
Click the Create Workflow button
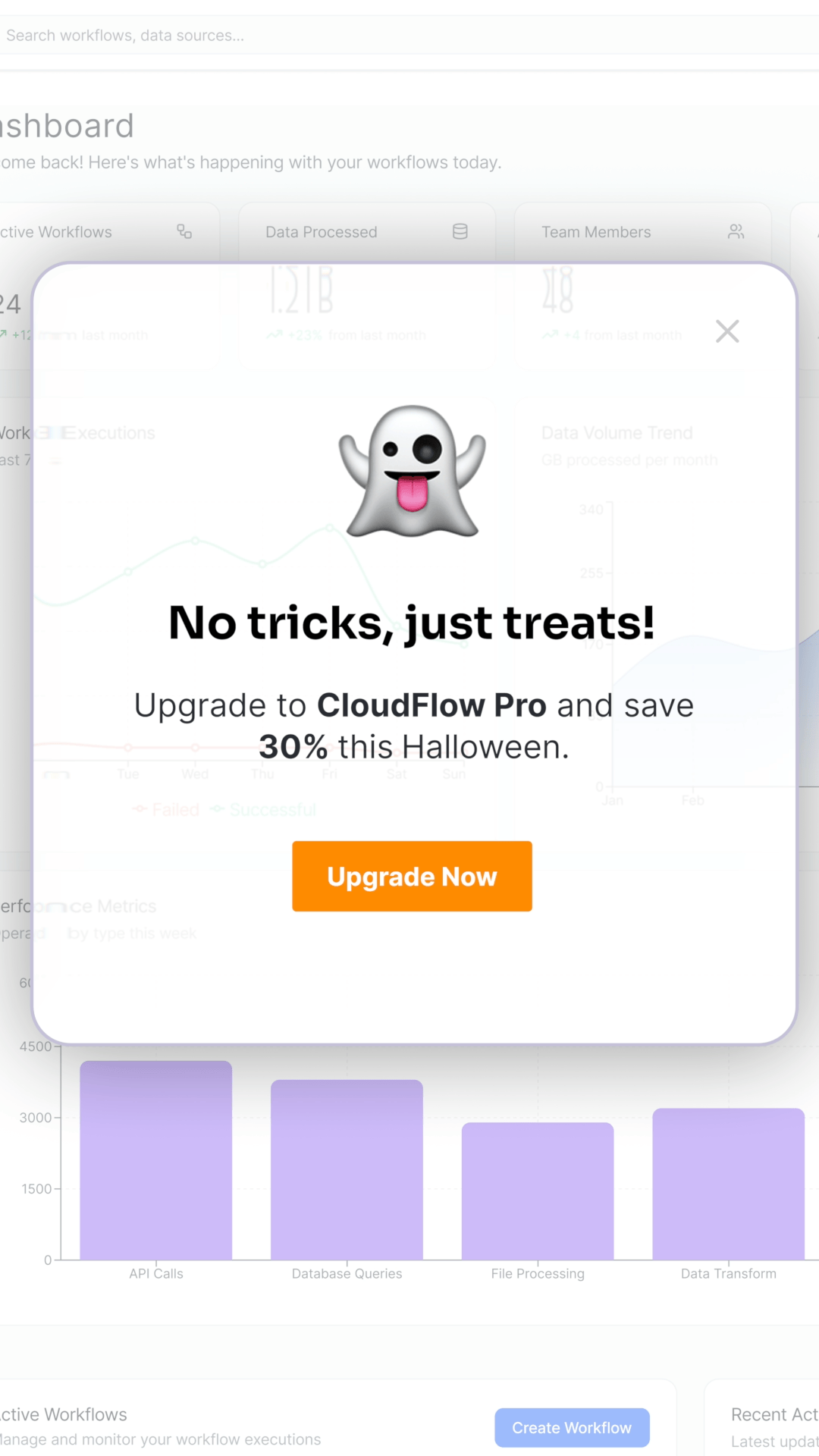coord(572,1428)
